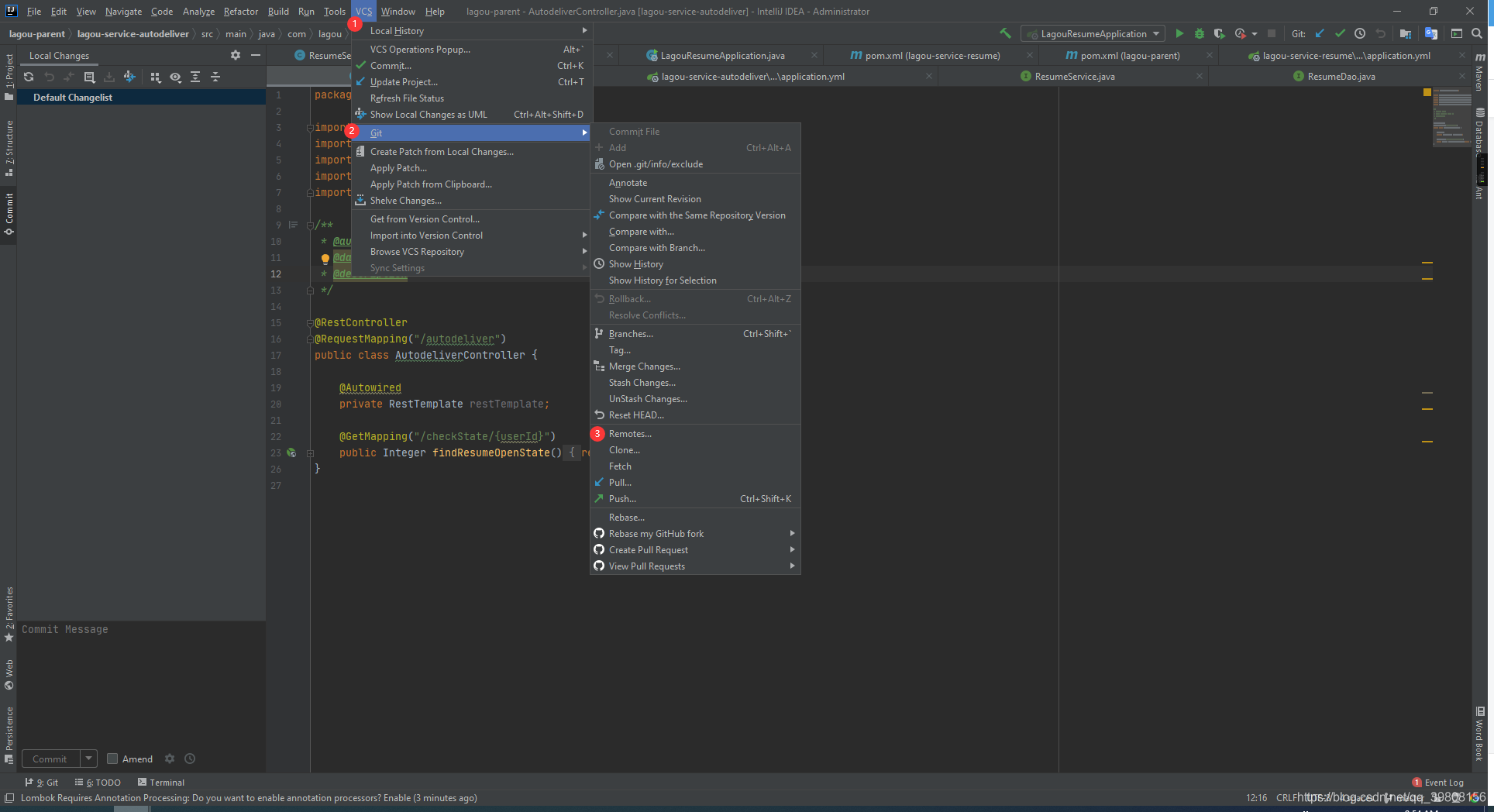1494x812 pixels.
Task: Expand the Local History submenu
Action: 472,31
